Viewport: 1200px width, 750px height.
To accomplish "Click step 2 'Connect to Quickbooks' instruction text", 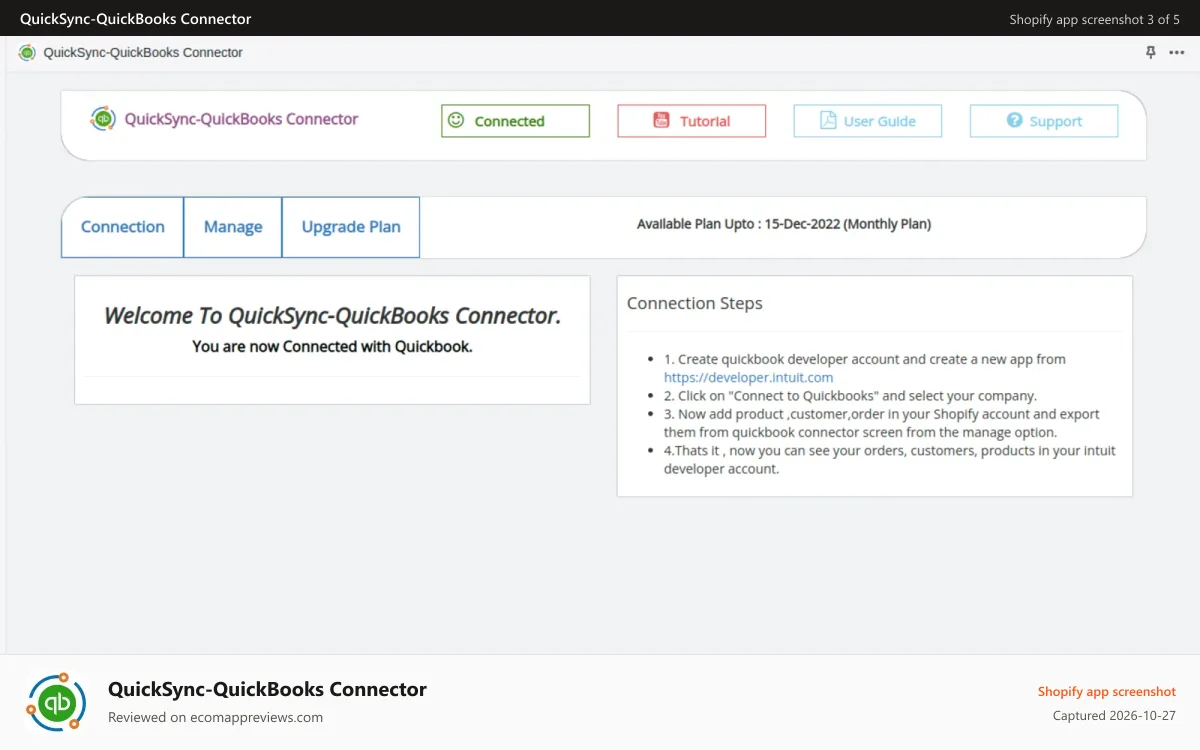I will pyautogui.click(x=851, y=395).
